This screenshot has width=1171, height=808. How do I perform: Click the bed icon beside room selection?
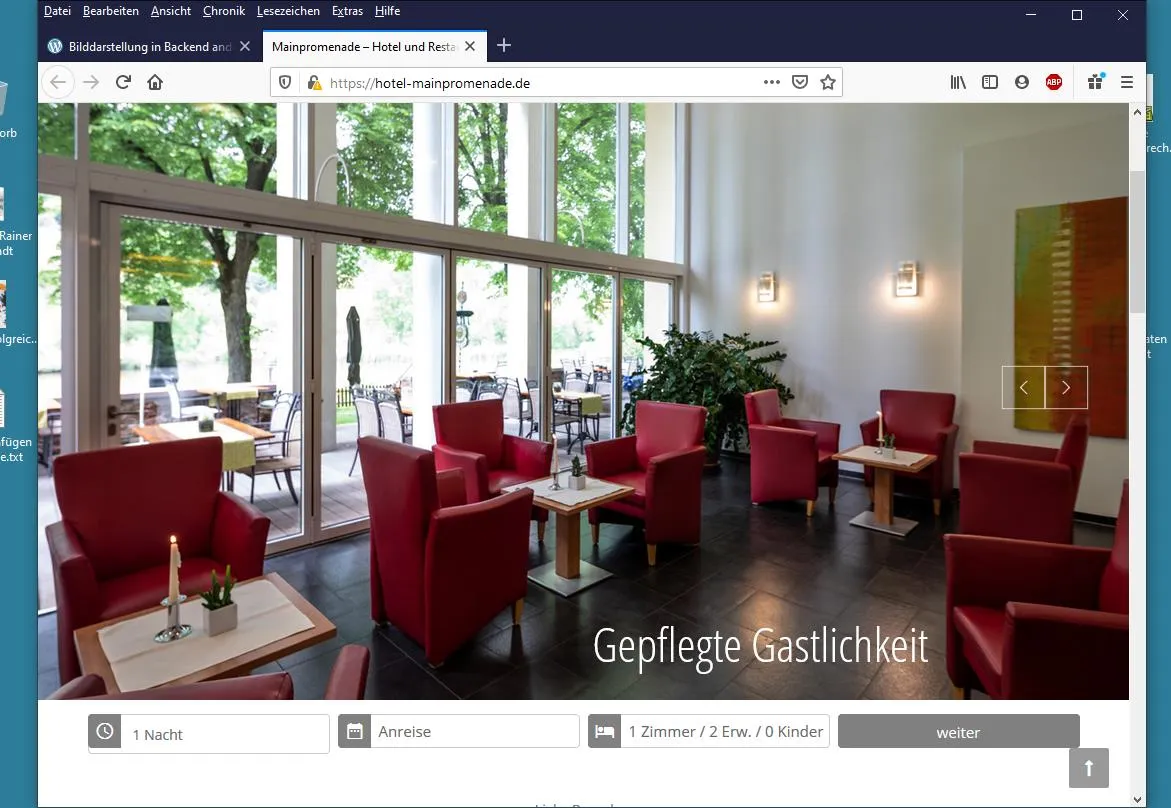click(604, 732)
